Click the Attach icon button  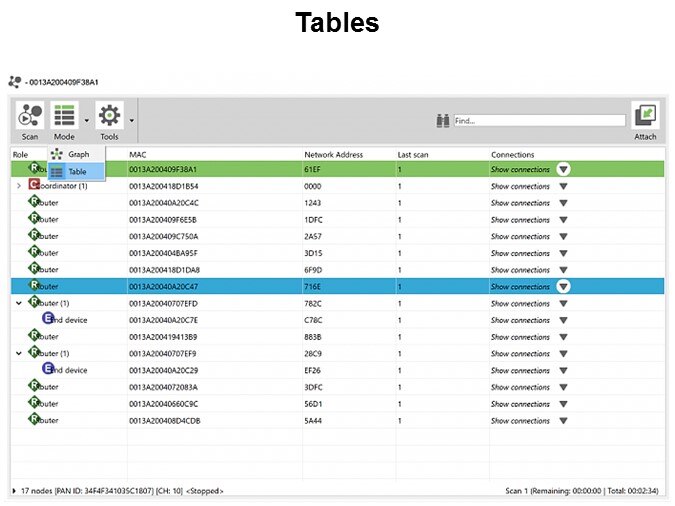click(645, 116)
